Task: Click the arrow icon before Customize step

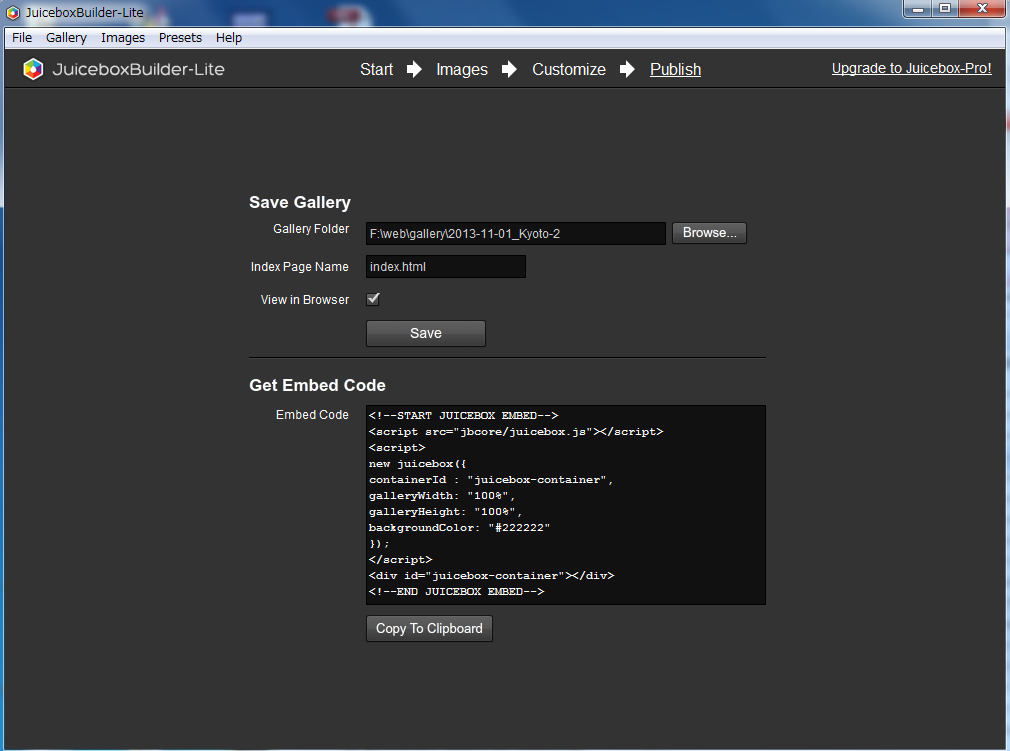Action: pyautogui.click(x=510, y=69)
